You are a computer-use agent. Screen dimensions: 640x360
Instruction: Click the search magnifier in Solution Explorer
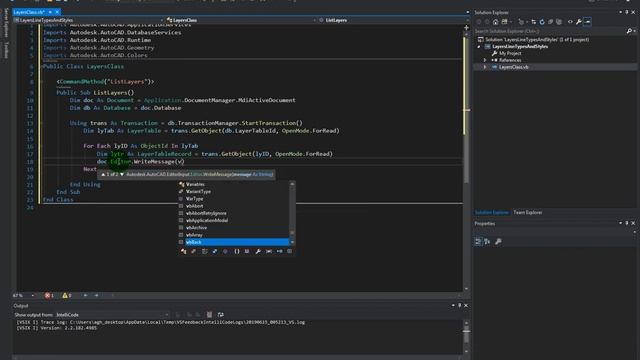click(x=629, y=31)
